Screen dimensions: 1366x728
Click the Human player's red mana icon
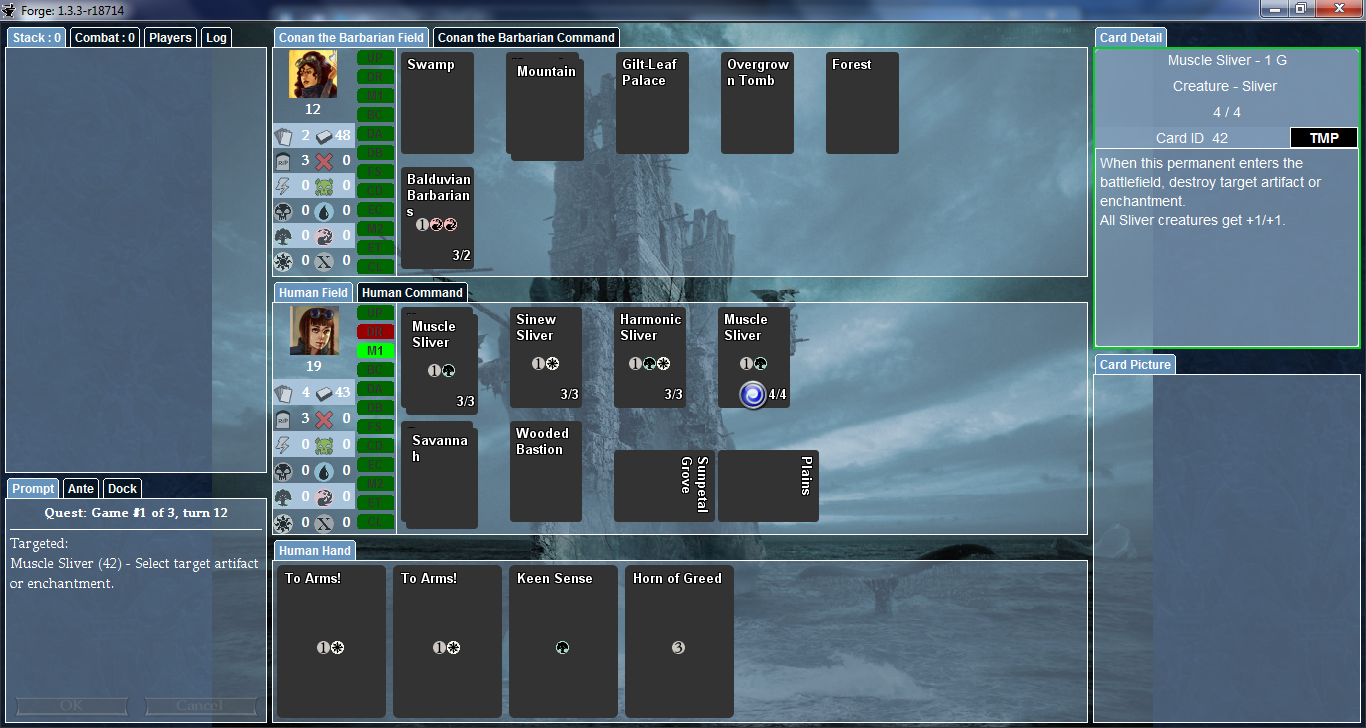pos(324,496)
